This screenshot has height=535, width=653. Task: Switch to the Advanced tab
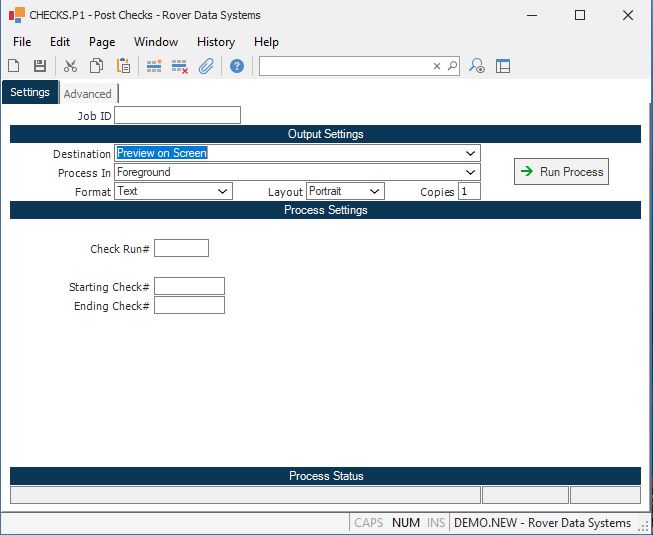coord(88,94)
